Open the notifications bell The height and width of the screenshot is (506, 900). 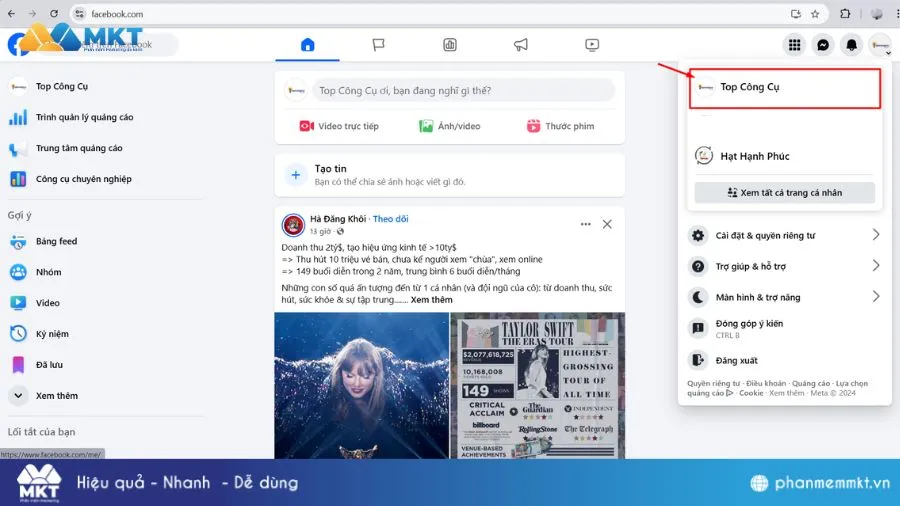[852, 45]
